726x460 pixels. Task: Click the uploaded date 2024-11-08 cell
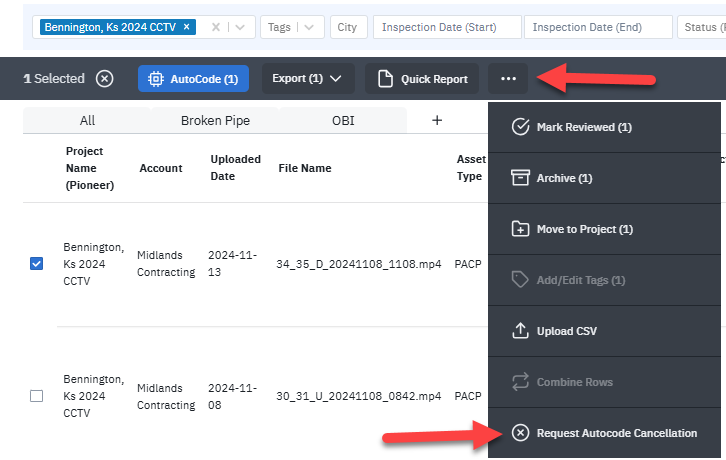232,396
